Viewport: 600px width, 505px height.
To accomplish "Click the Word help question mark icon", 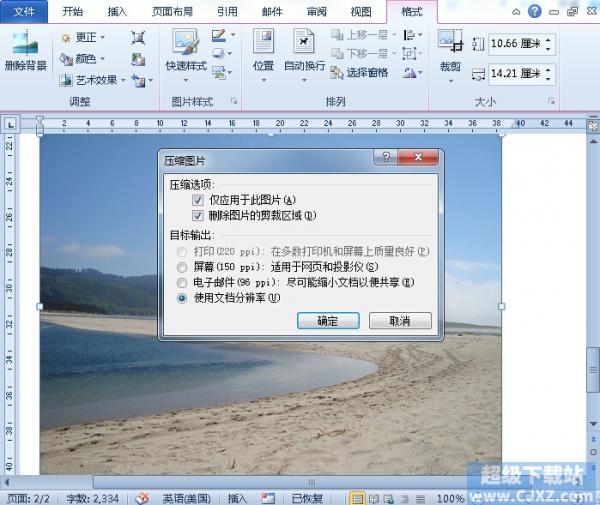I will click(x=536, y=12).
